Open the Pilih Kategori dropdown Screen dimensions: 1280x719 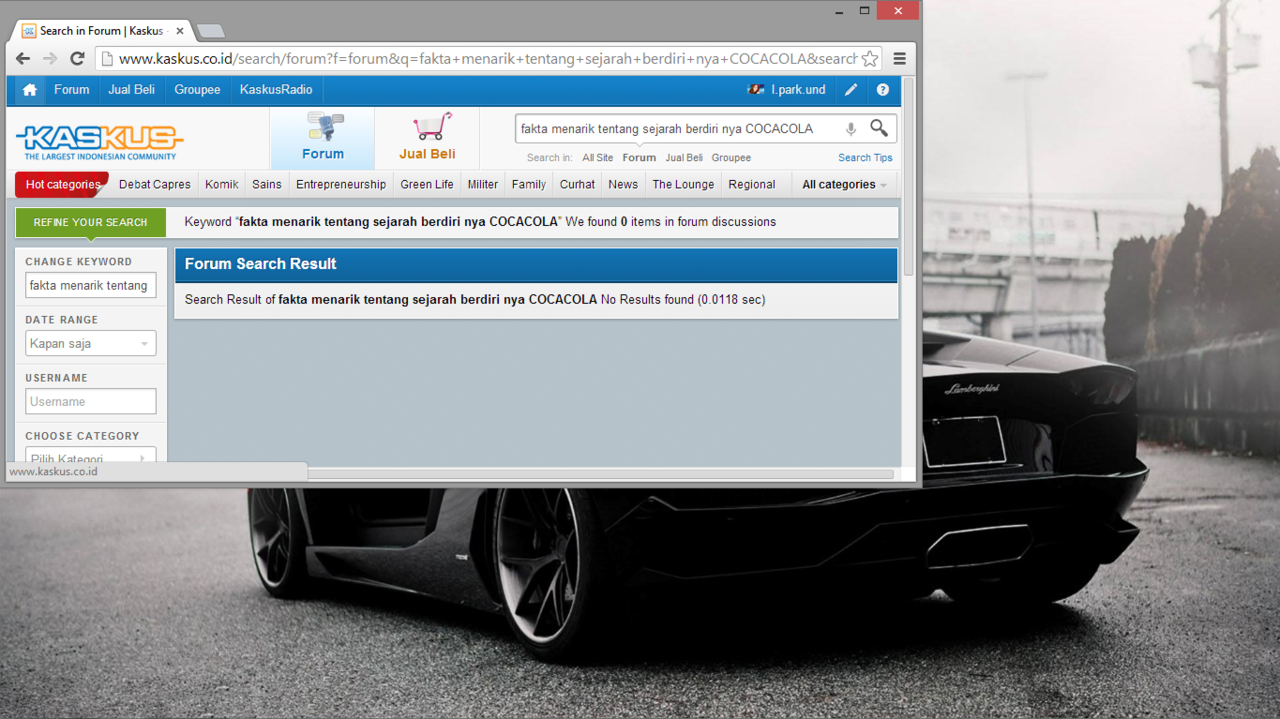90,458
